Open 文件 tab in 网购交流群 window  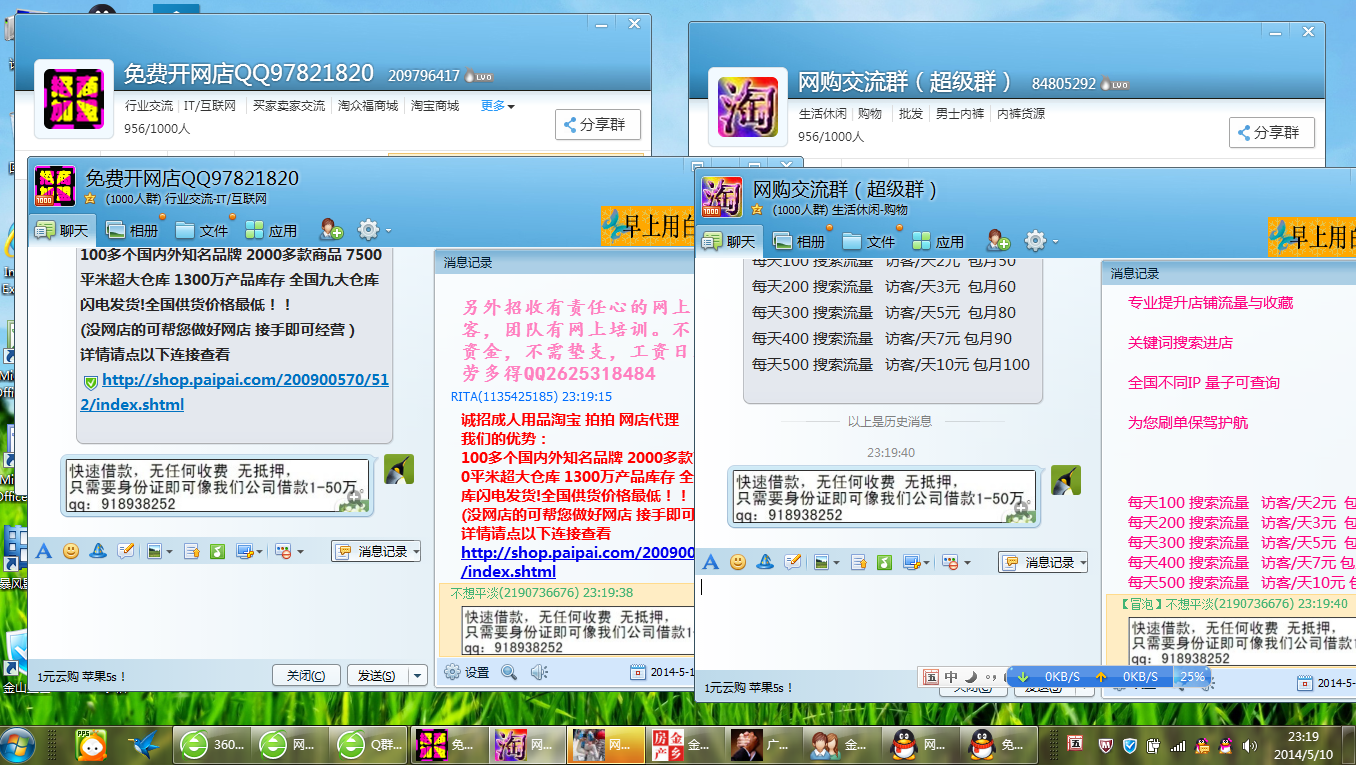(868, 241)
